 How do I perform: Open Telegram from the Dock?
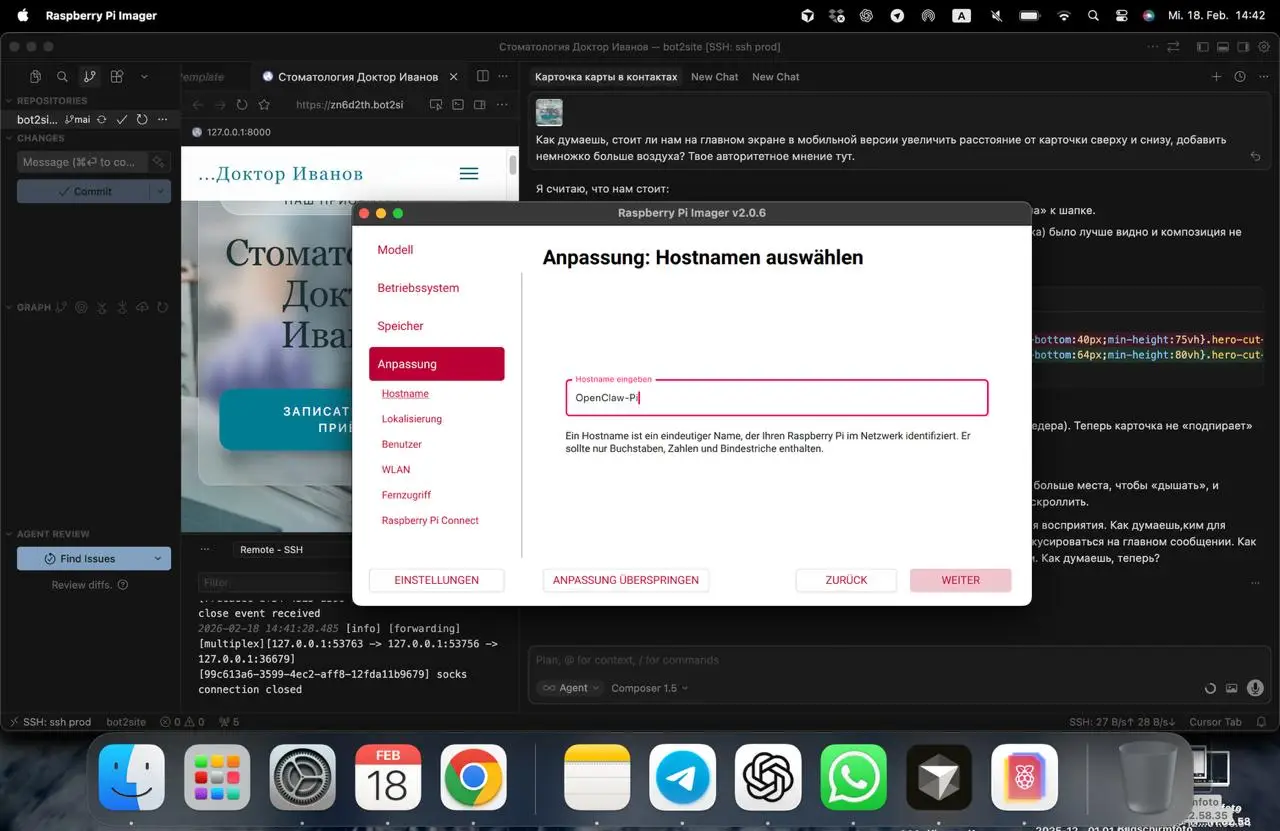click(x=682, y=777)
